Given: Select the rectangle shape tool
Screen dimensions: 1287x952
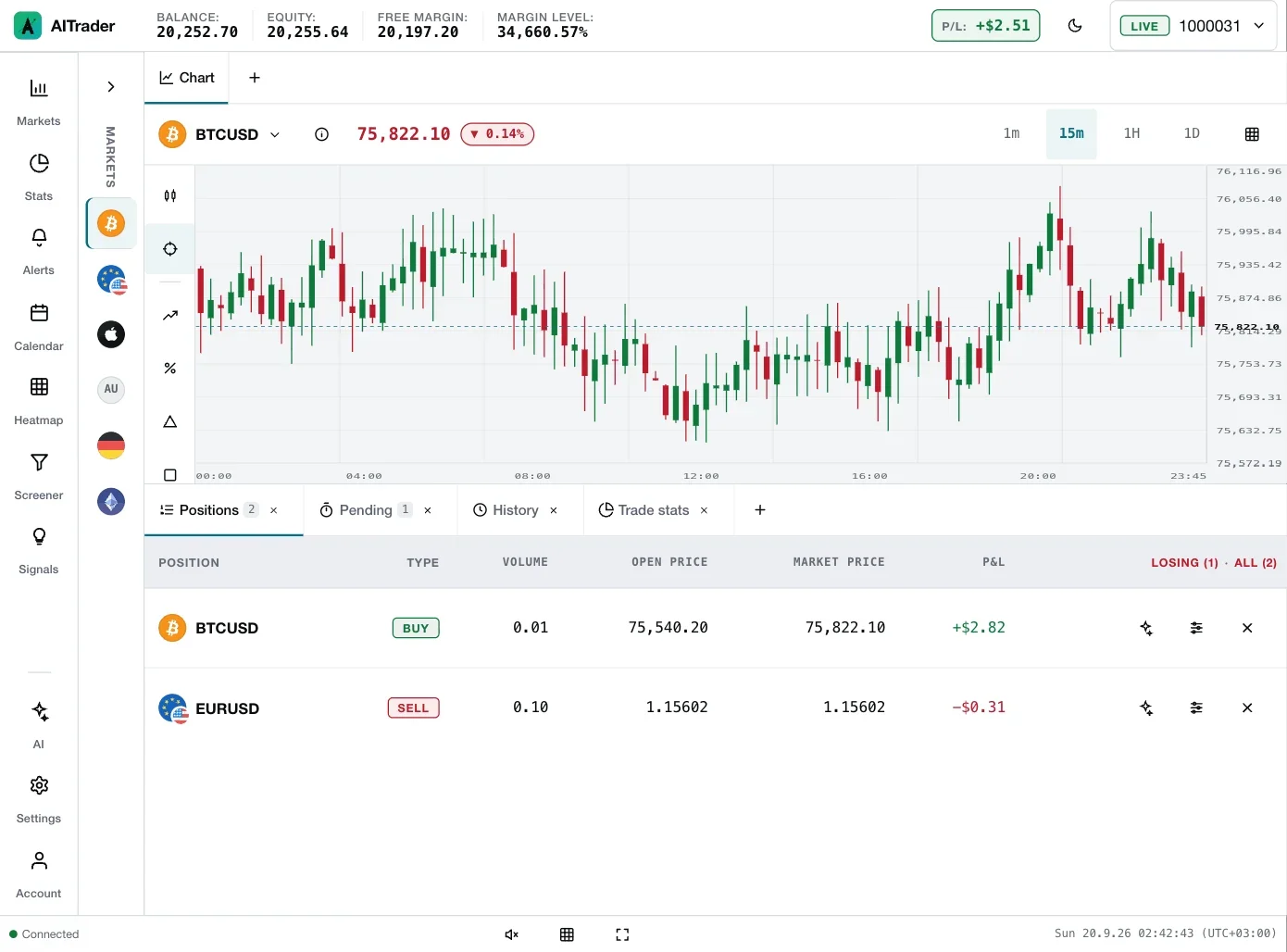Looking at the screenshot, I should [x=170, y=475].
